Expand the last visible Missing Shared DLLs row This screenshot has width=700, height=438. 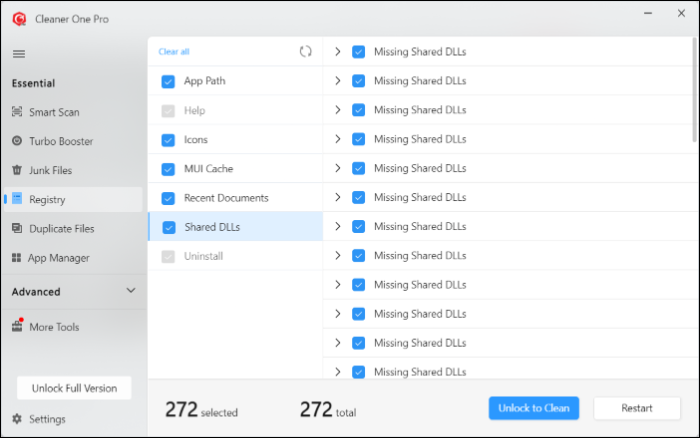tap(338, 372)
